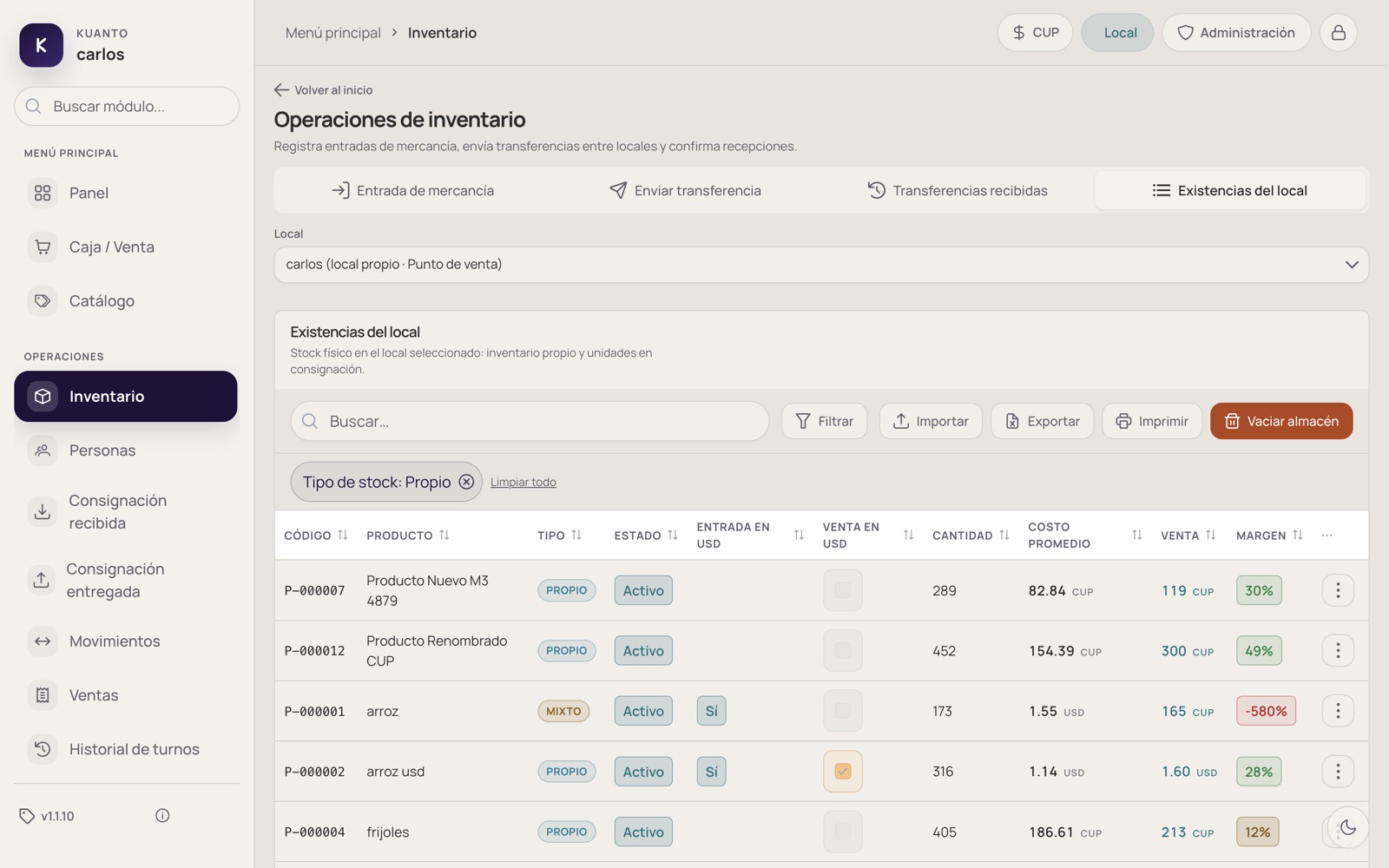Remove the Tipo de stock: Propio filter
This screenshot has width=1389, height=868.
pos(466,482)
